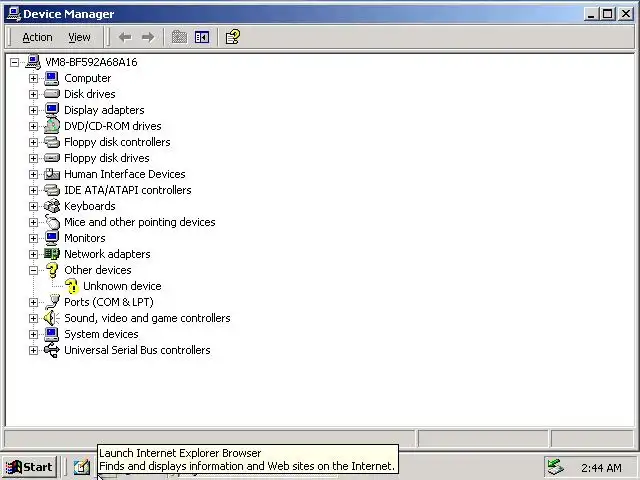This screenshot has height=480, width=640.
Task: Select the Keyboards label
Action: coord(90,206)
